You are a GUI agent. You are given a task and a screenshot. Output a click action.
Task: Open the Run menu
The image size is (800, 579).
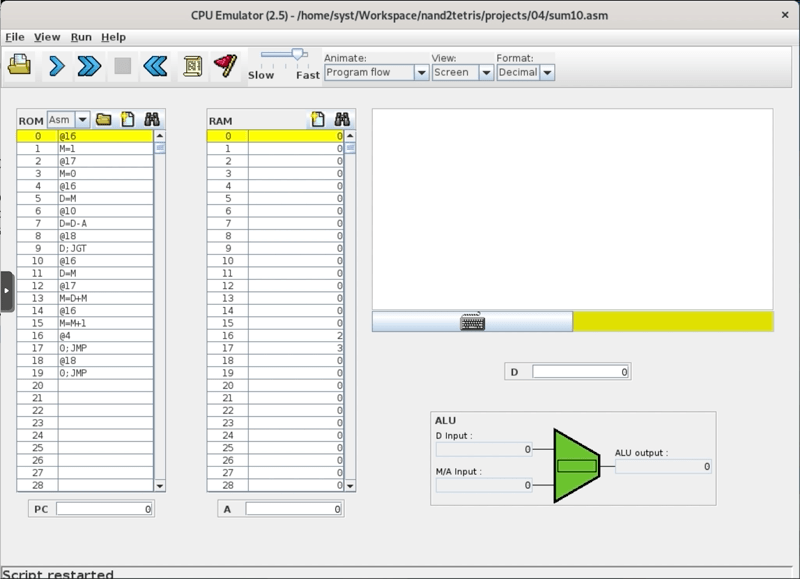81,37
